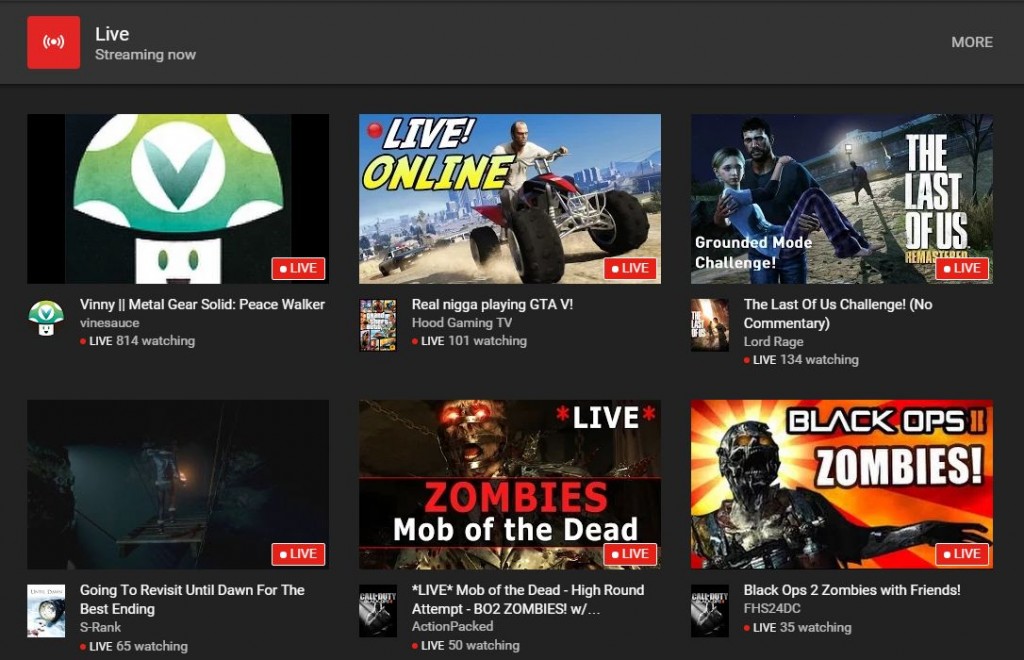Open the ActionPacked Call of Duty avatar

click(378, 611)
